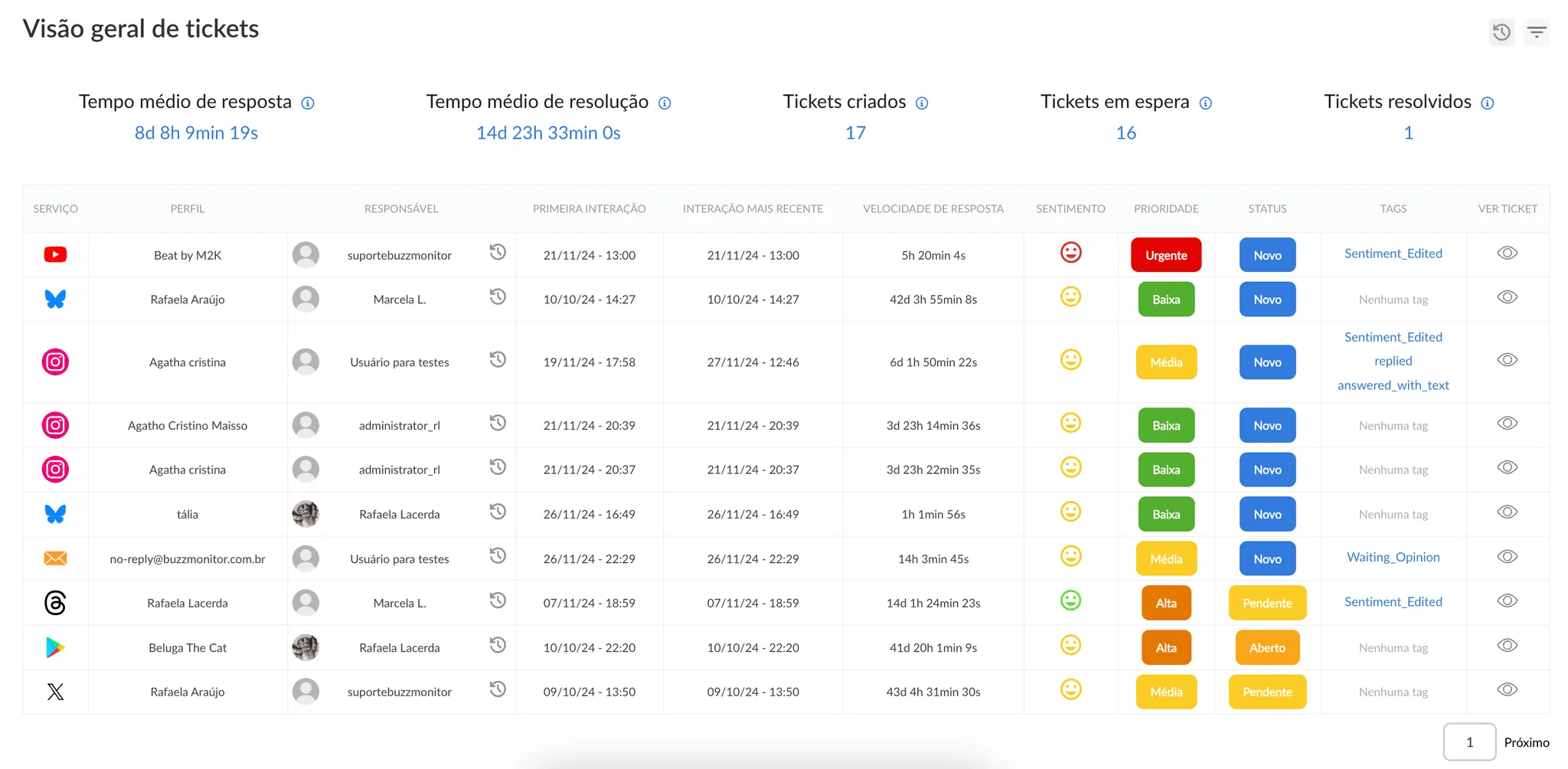Open the Urgente priority dropdown
Screen dimensions: 1568x769
1165,255
